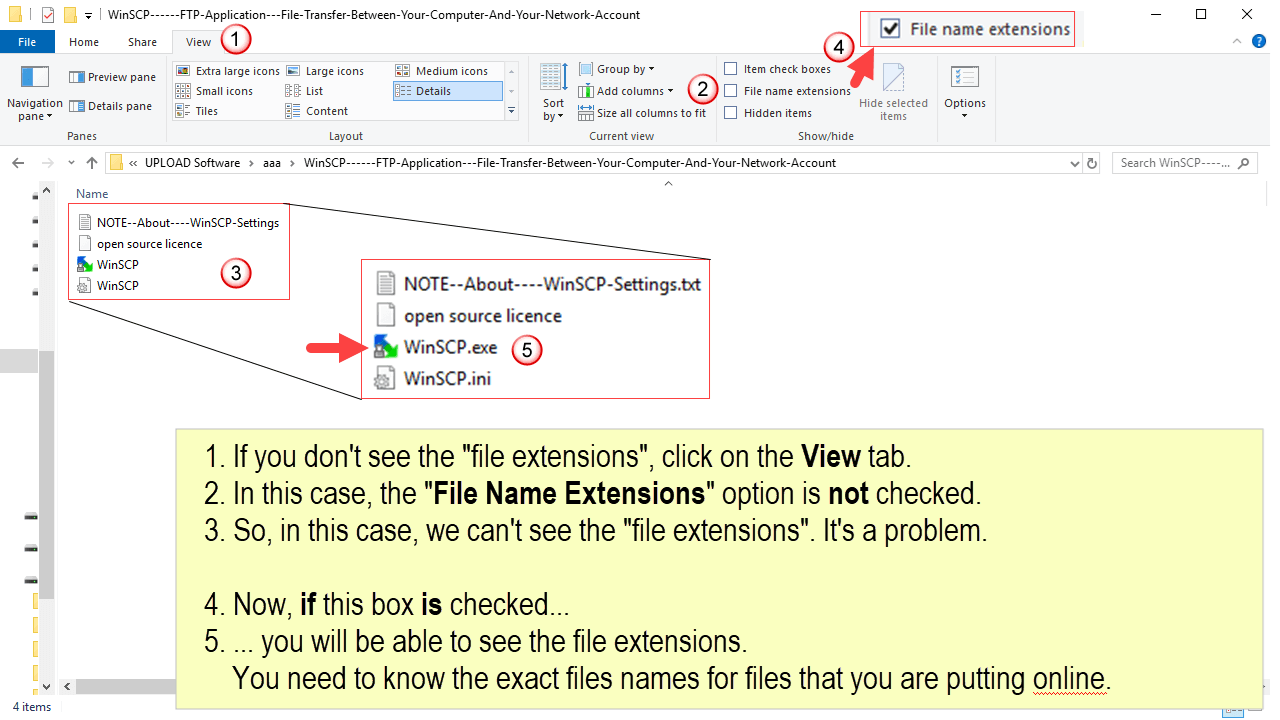Choose Extra large icons layout

[227, 71]
